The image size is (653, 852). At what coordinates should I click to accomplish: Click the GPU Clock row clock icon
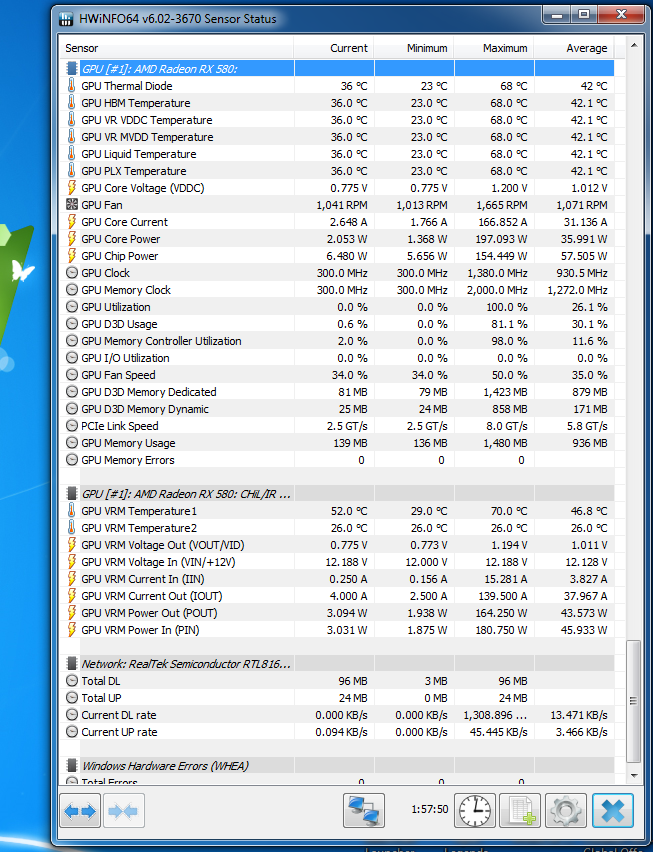tap(71, 273)
